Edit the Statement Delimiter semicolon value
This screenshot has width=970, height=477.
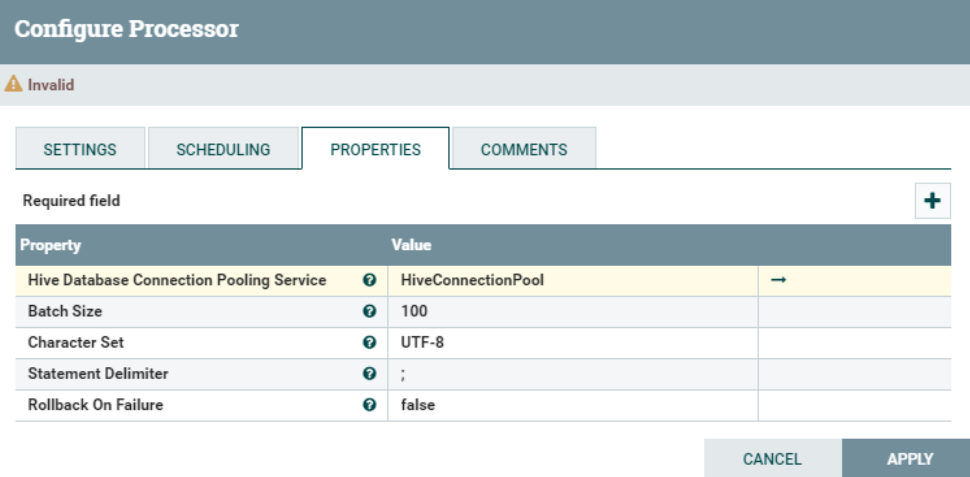573,374
